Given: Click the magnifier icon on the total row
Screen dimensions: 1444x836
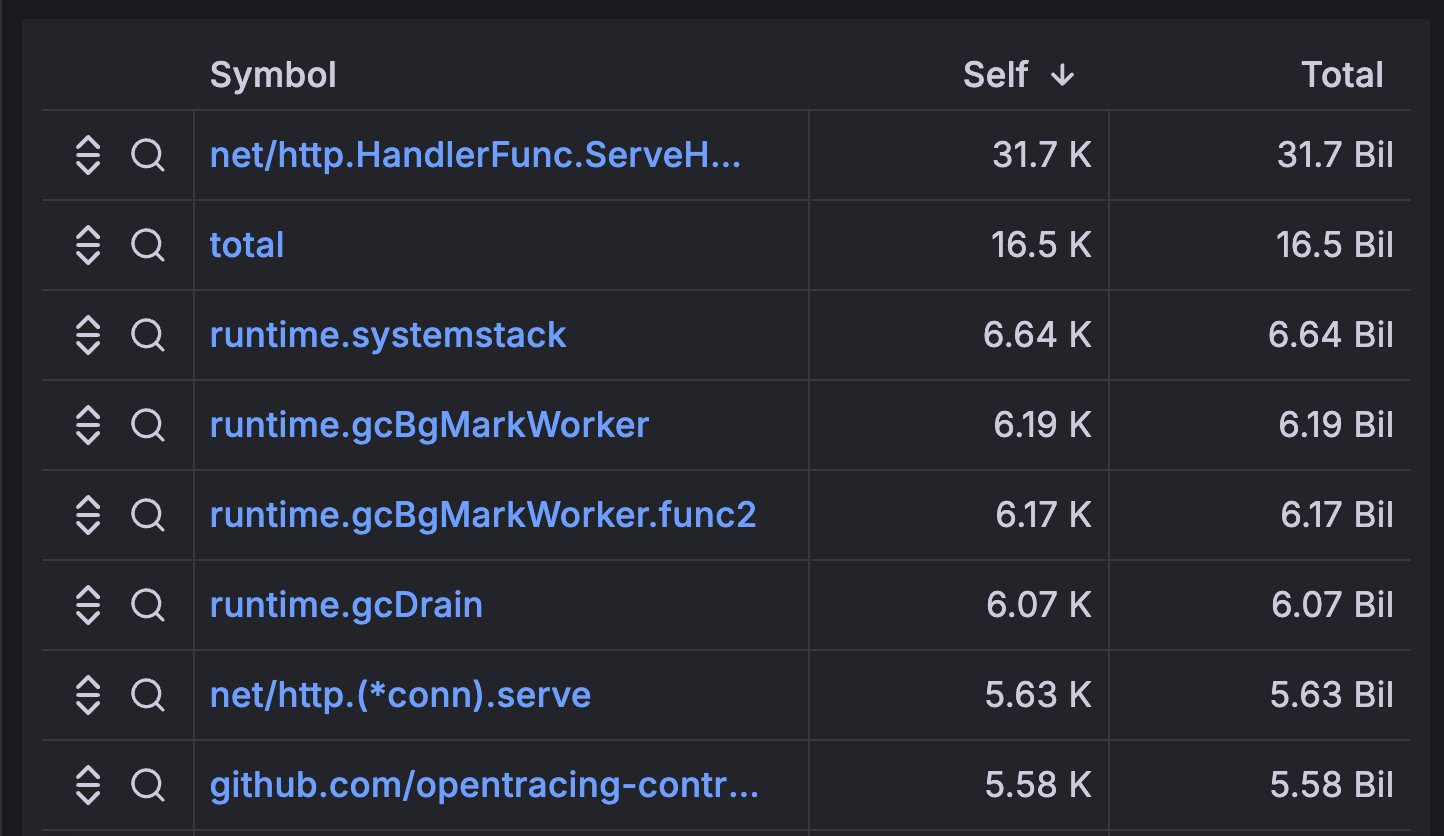Looking at the screenshot, I should click(x=148, y=245).
